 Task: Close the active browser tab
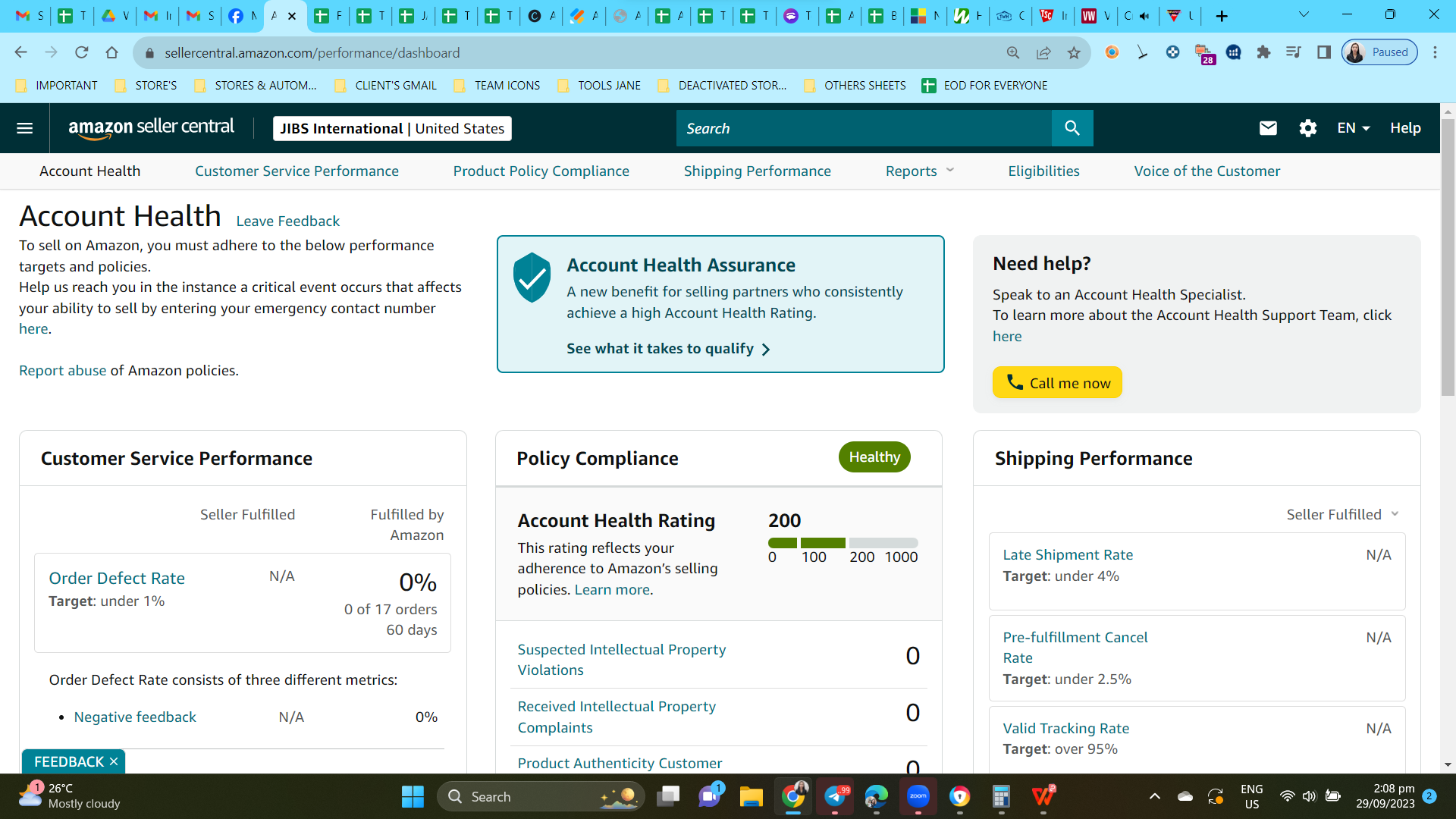(292, 16)
